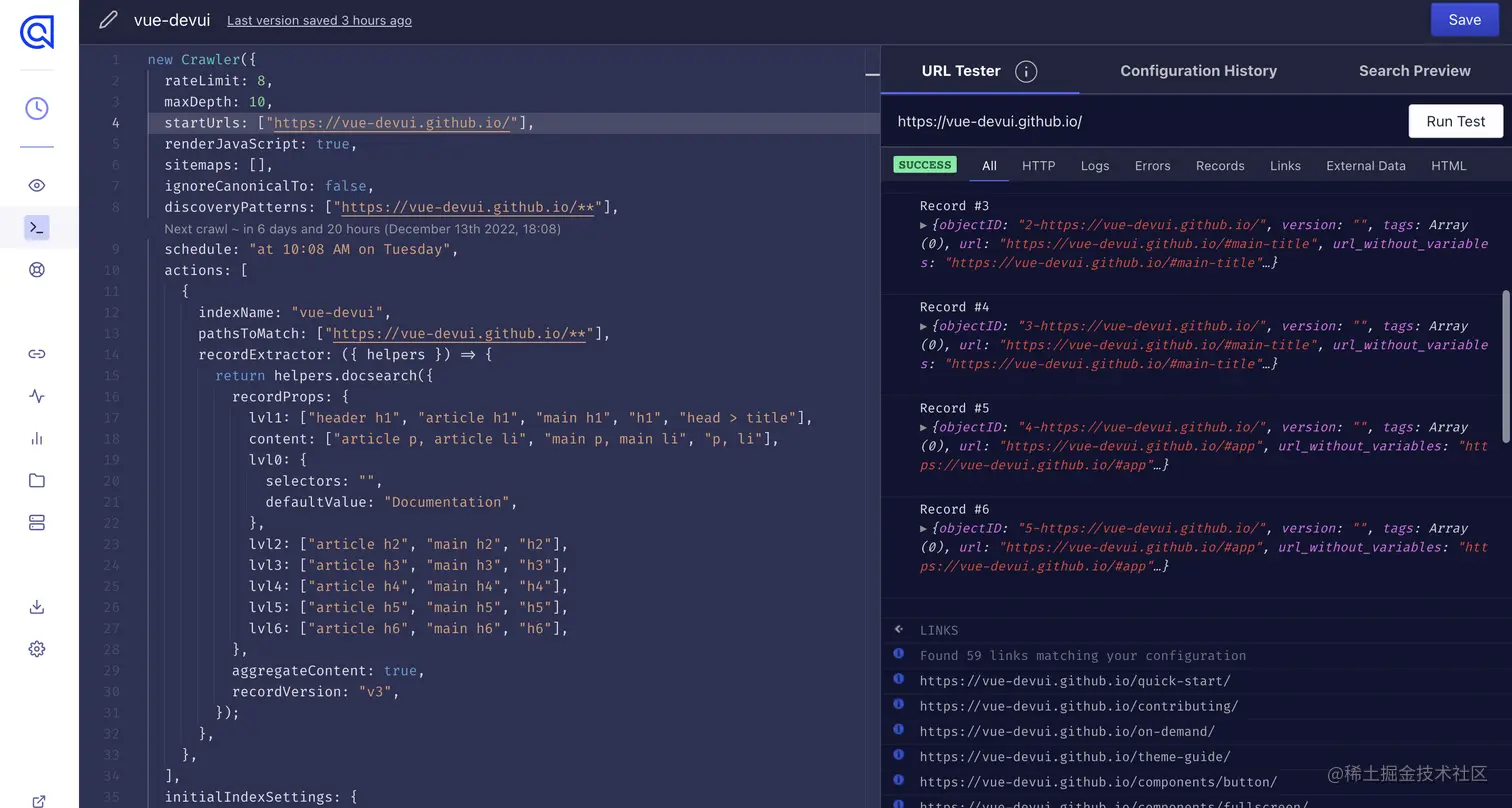This screenshot has width=1512, height=808.
Task: Click the Algolia logo in sidebar
Action: click(37, 32)
